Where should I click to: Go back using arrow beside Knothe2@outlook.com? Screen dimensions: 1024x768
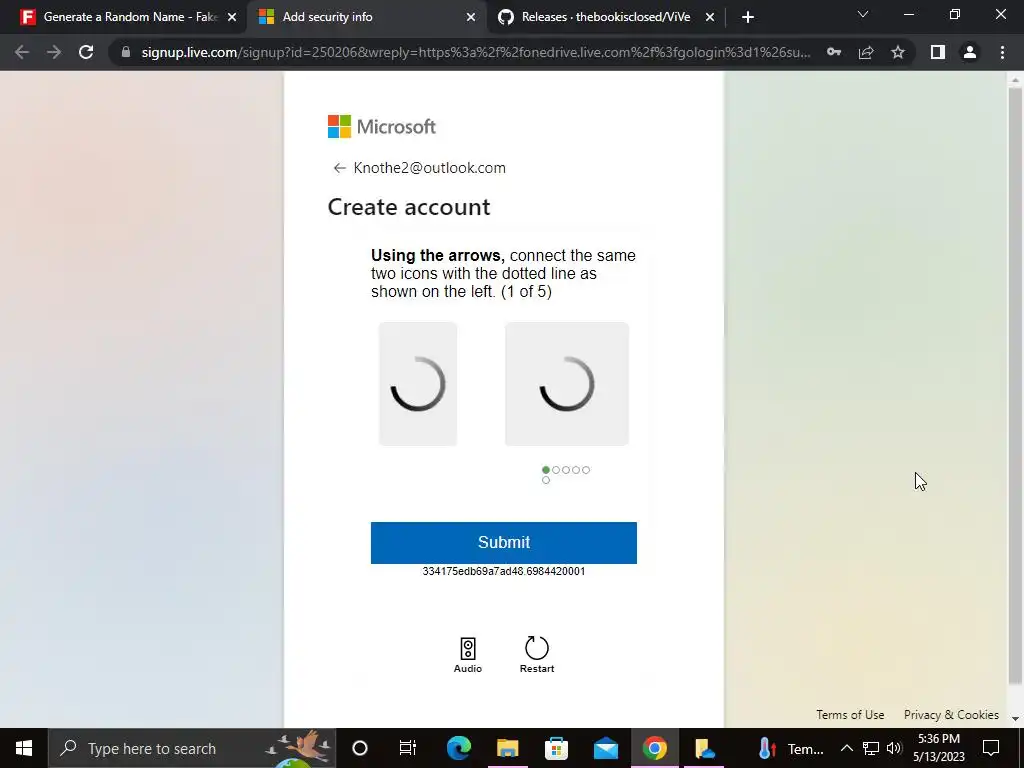(339, 168)
